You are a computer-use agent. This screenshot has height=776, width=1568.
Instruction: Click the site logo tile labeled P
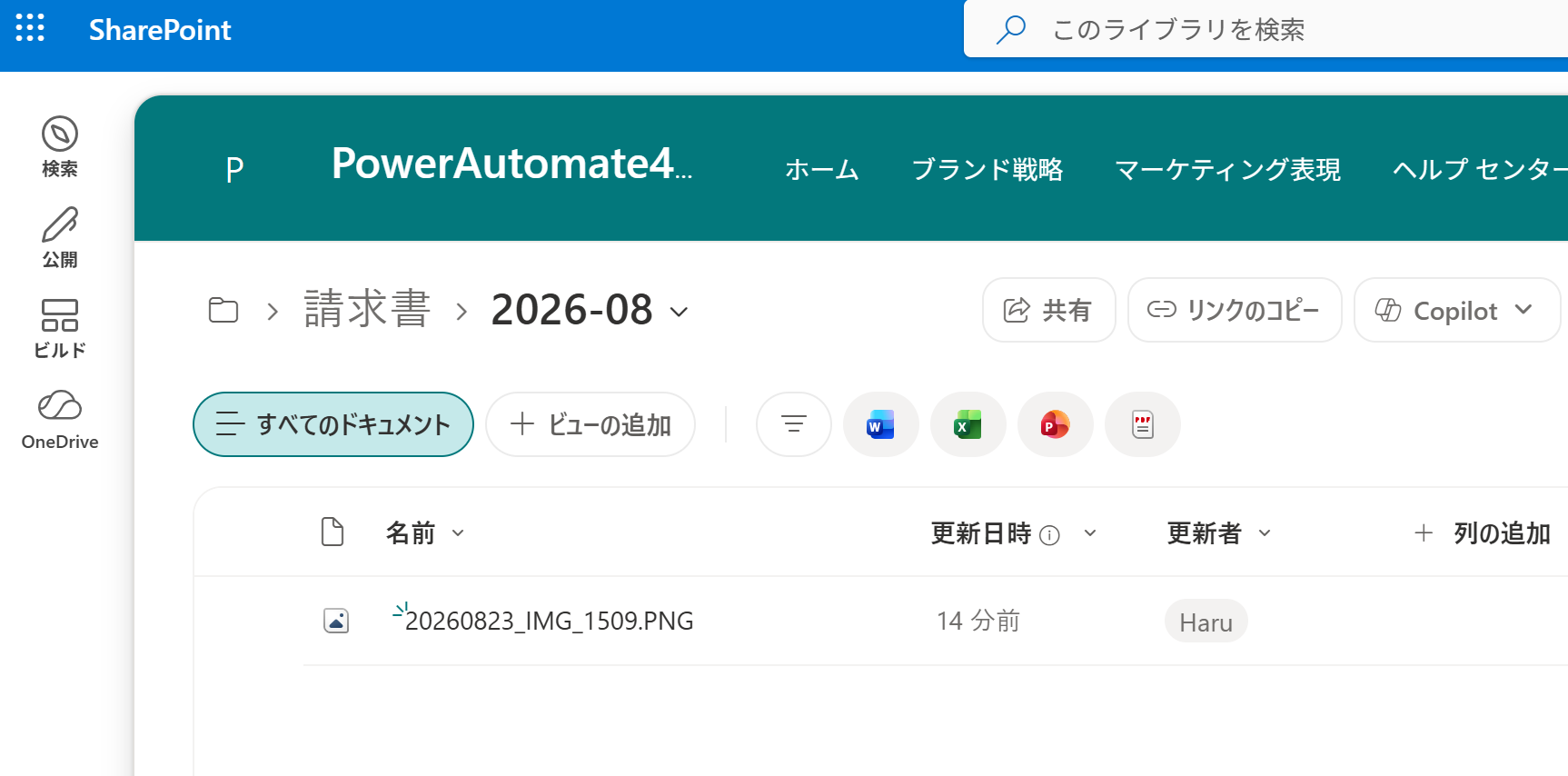234,169
